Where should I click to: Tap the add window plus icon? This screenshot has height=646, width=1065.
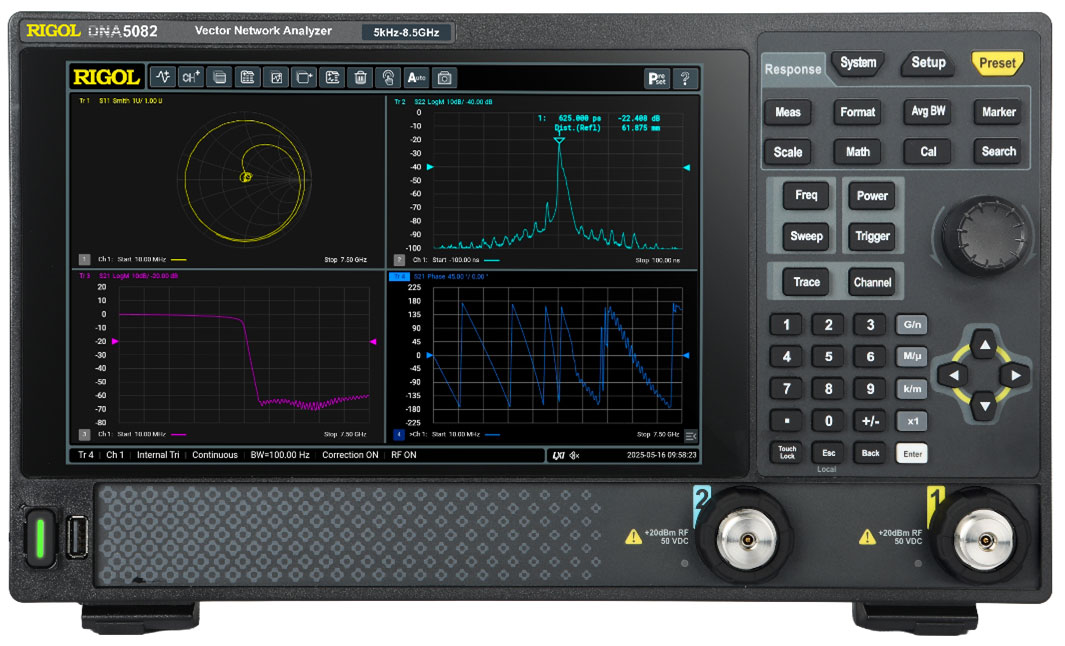pyautogui.click(x=304, y=77)
